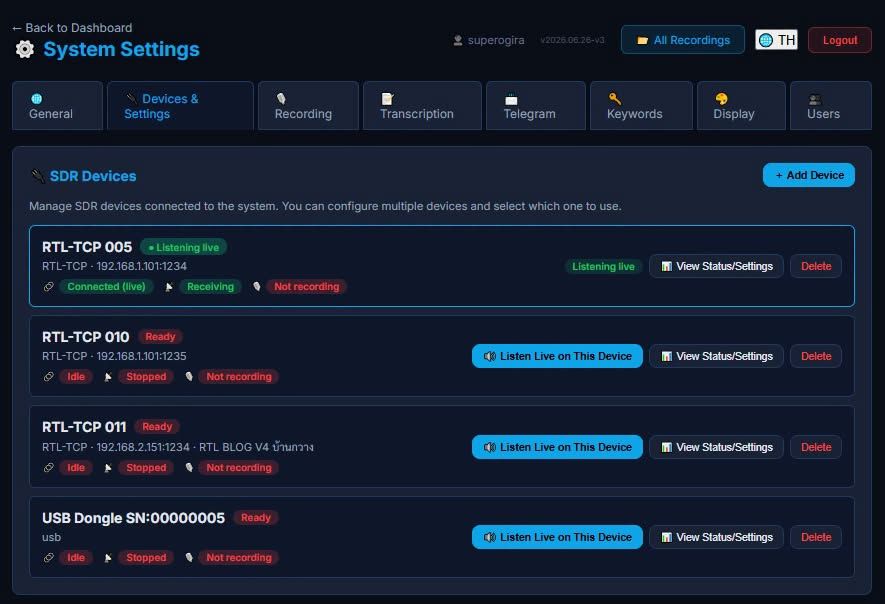Click antenna icon in USB Dongle row
885x604 pixels.
point(107,558)
